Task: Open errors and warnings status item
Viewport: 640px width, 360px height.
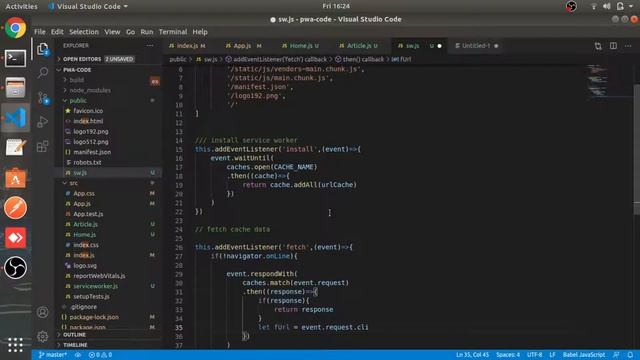Action: point(100,355)
